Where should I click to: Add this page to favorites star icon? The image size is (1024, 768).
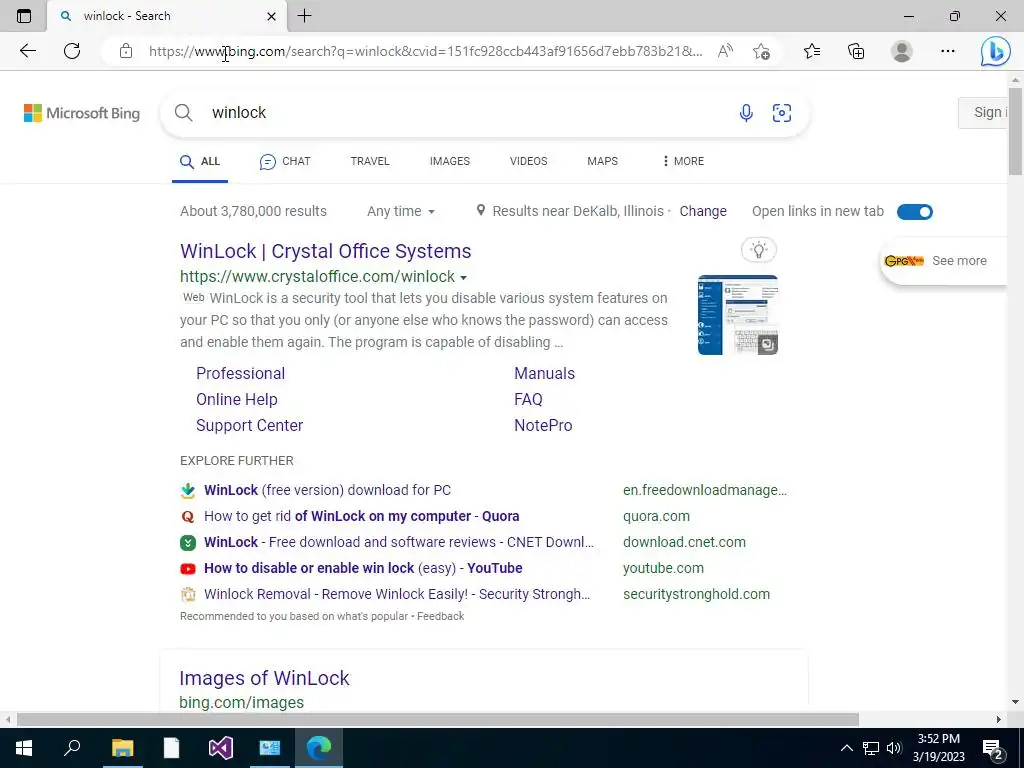(x=761, y=51)
